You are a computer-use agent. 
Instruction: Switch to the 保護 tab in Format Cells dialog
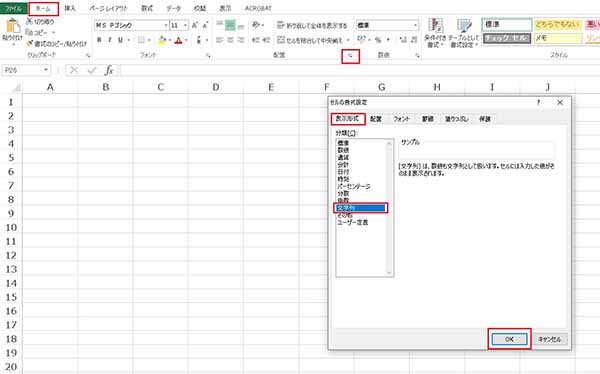pos(485,119)
